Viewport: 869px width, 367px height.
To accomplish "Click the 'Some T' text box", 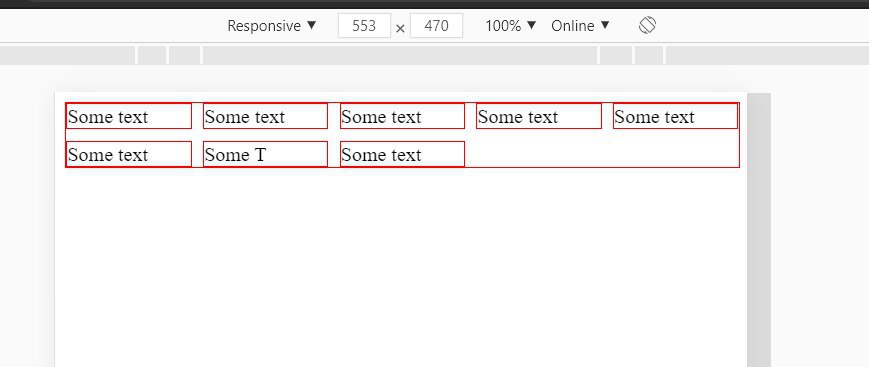I will (x=265, y=154).
